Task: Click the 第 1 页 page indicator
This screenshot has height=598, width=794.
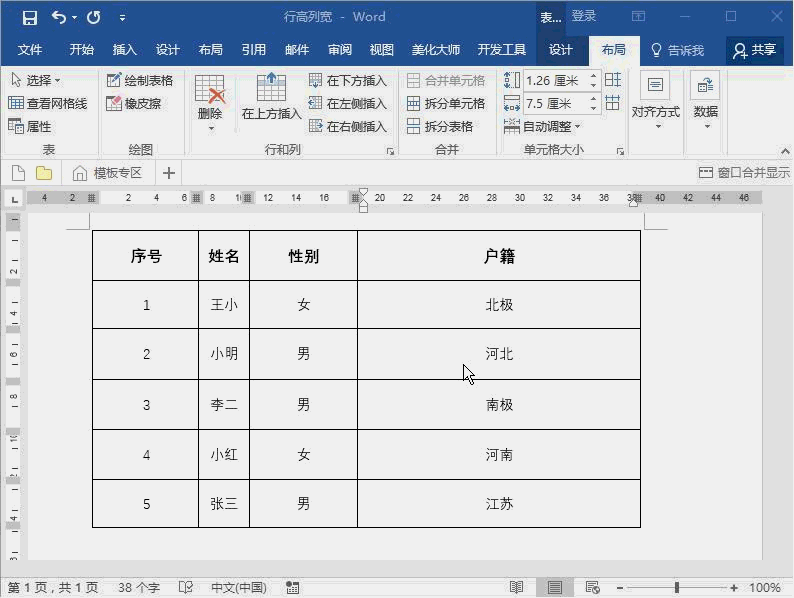Action: click(x=53, y=587)
